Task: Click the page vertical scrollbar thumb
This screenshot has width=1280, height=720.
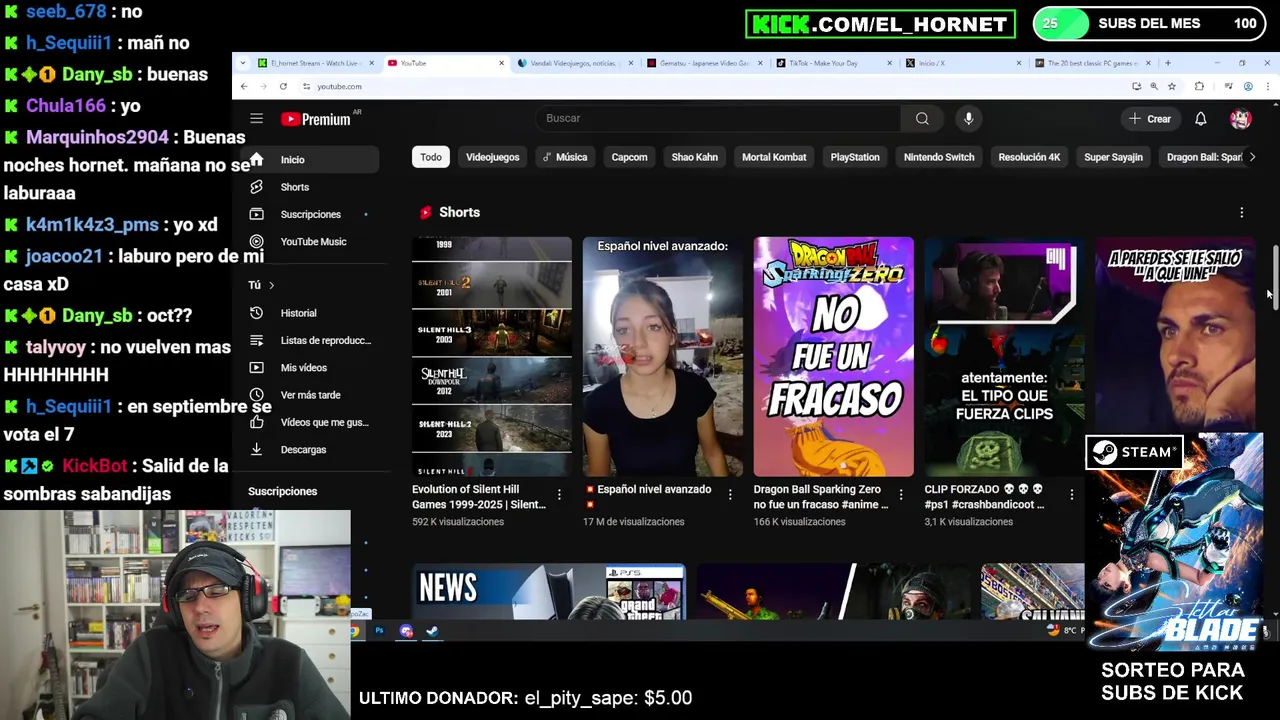Action: coord(1274,280)
